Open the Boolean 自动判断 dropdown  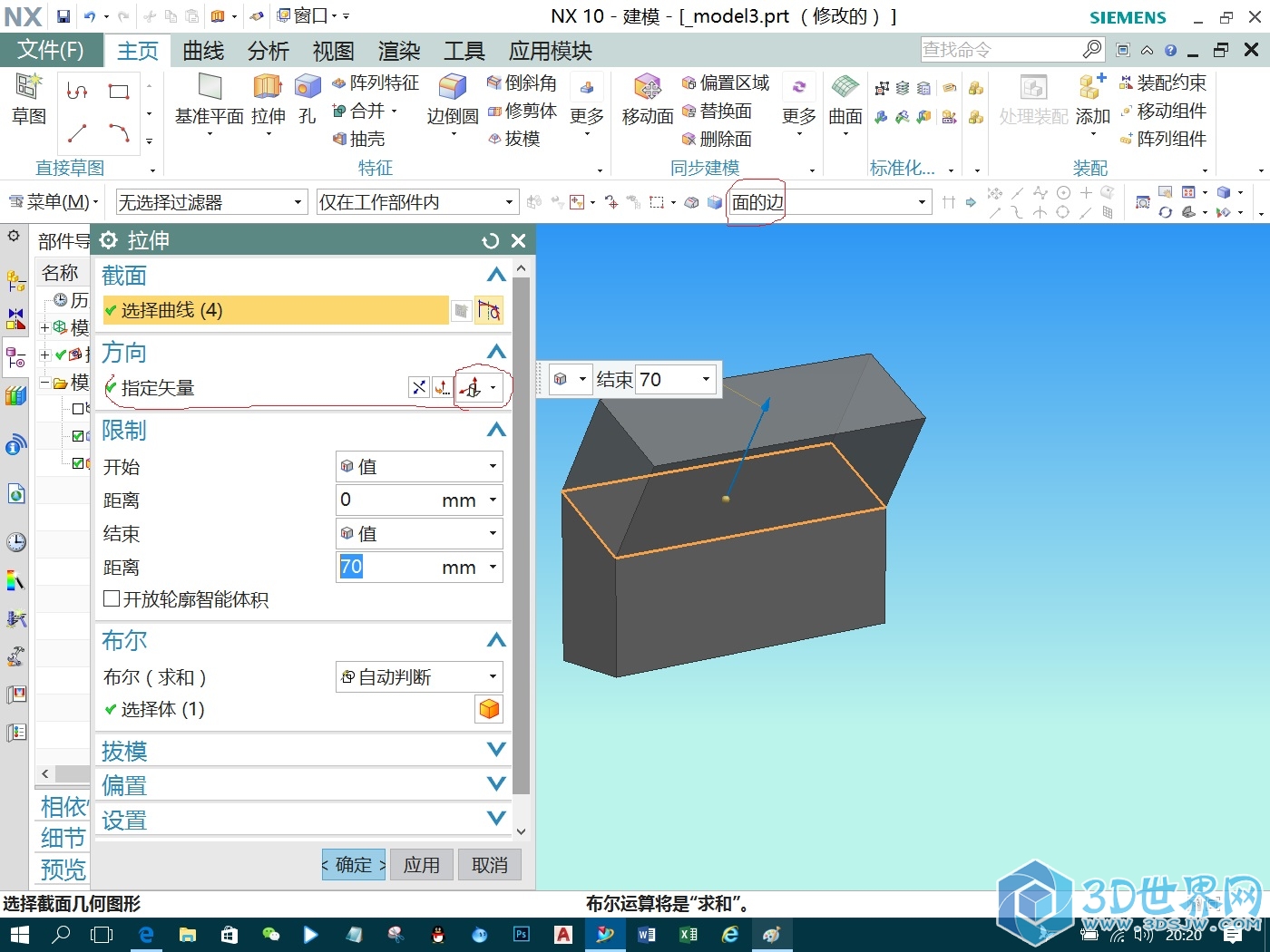[x=419, y=676]
